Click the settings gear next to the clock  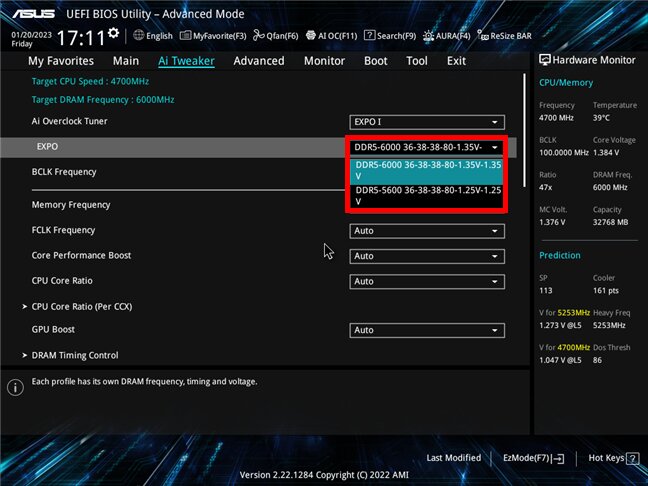point(113,33)
